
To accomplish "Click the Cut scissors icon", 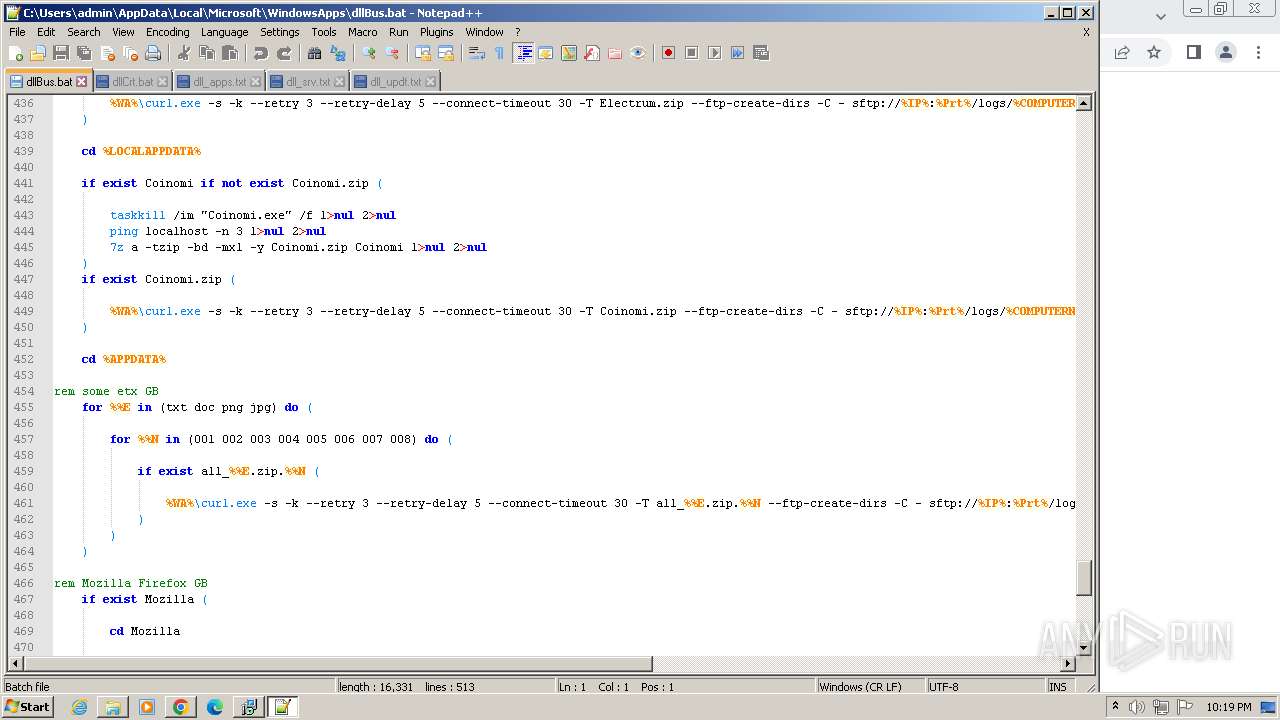I will [184, 53].
